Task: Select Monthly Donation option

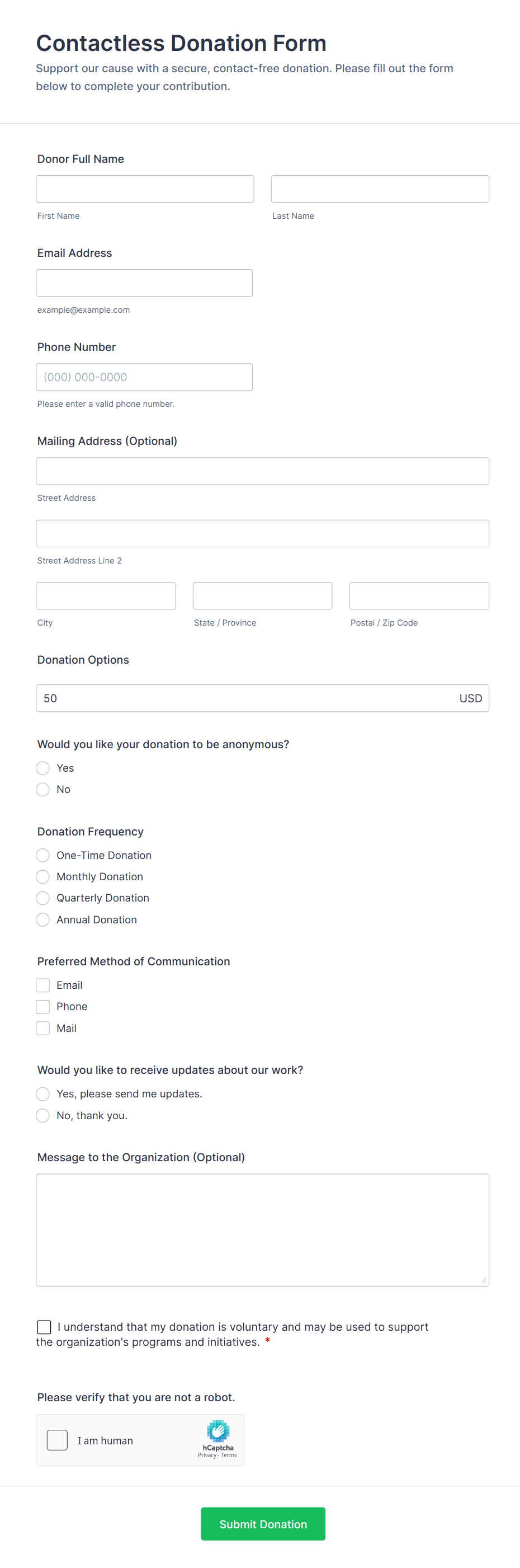Action: 42,876
